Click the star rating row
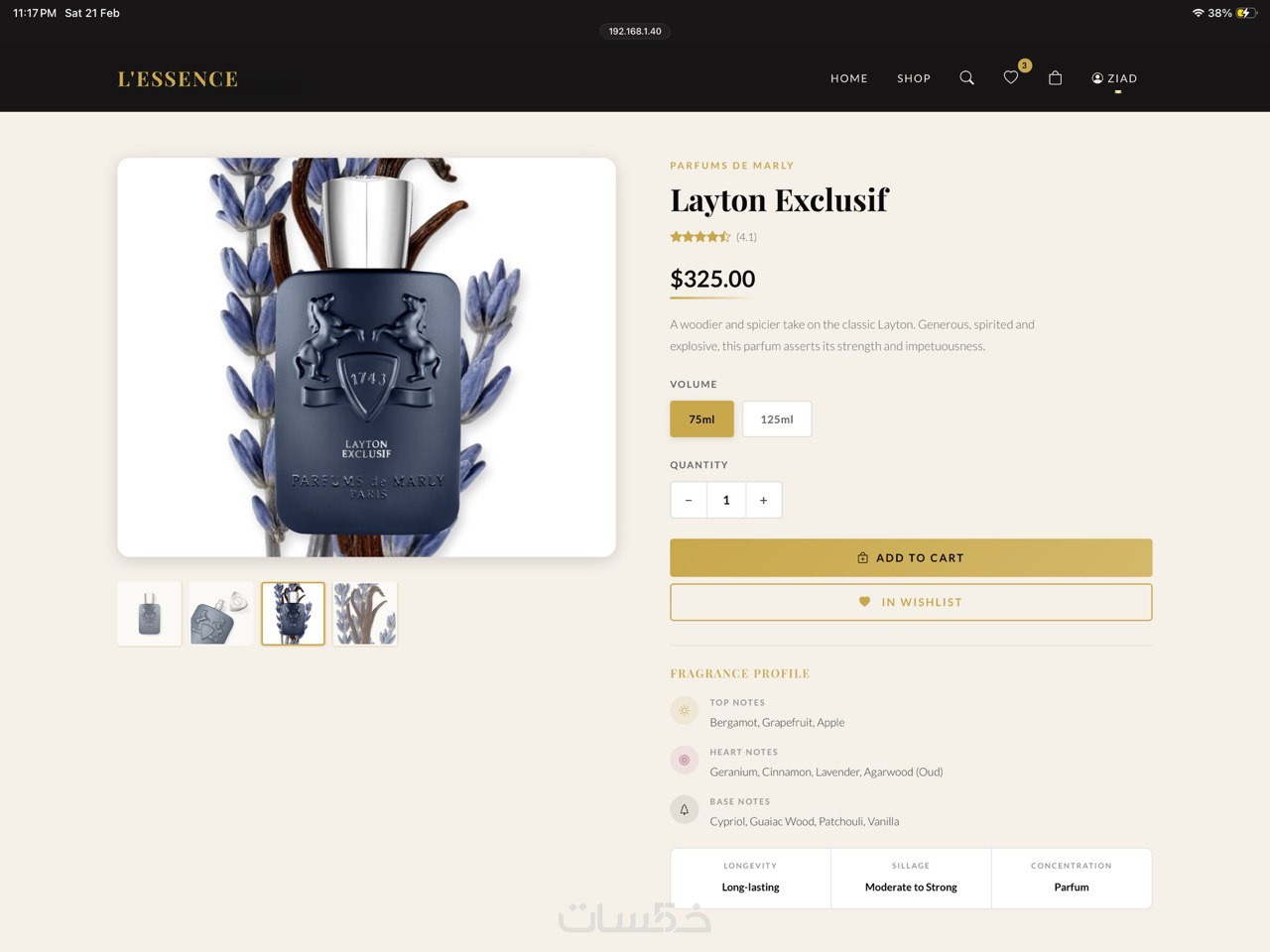 (713, 237)
